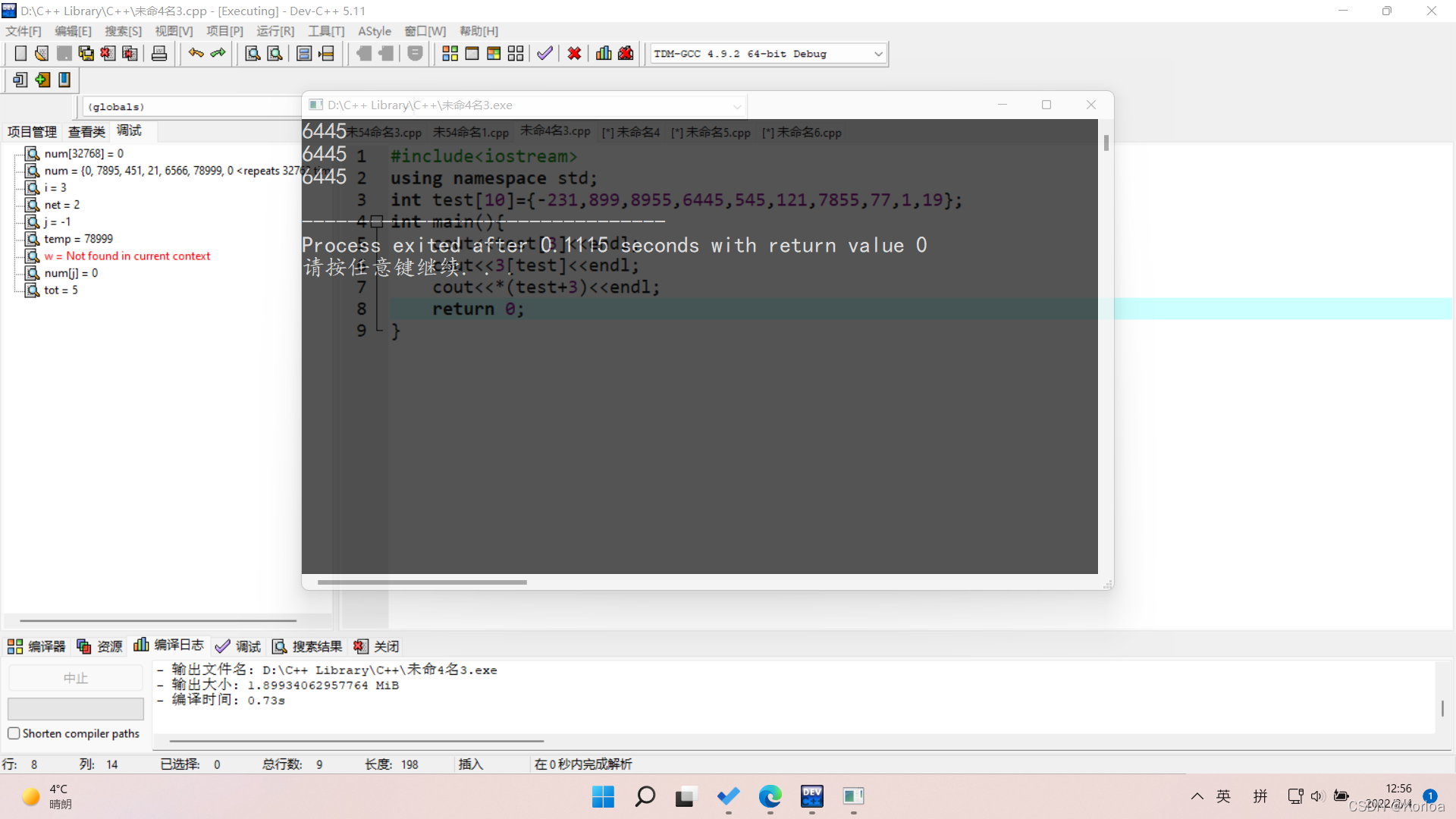This screenshot has height=819, width=1456.
Task: Open the TDM-GCC compiler set dropdown
Action: (x=878, y=54)
